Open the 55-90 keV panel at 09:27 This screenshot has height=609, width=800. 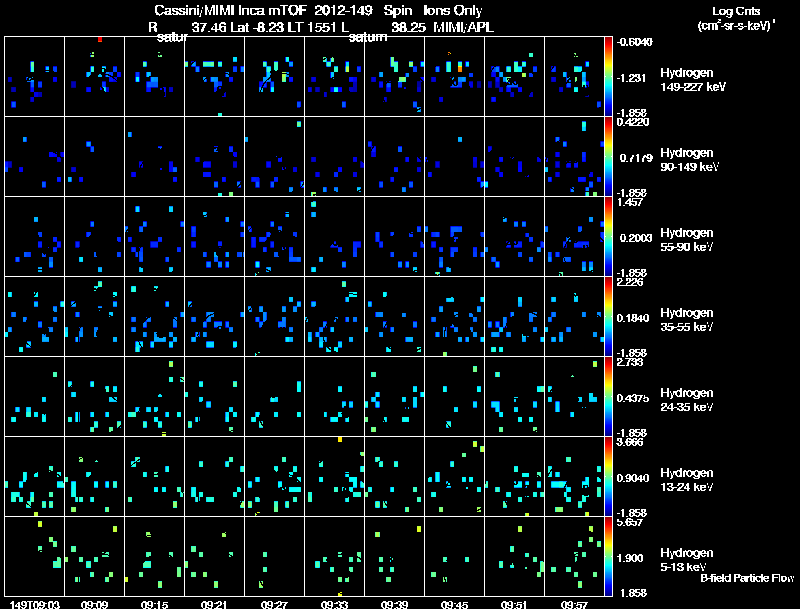point(274,237)
